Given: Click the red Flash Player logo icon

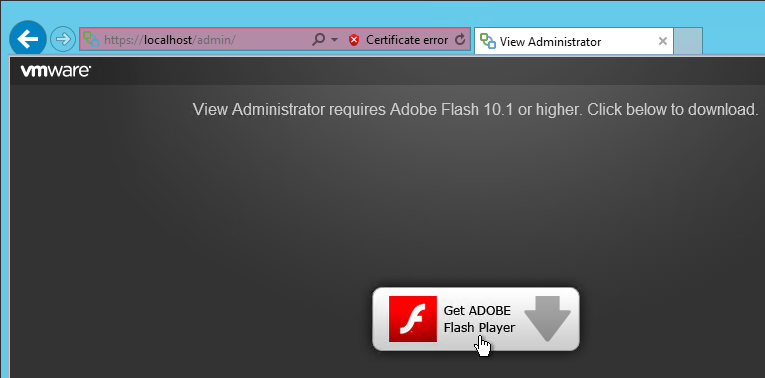Looking at the screenshot, I should pos(413,319).
